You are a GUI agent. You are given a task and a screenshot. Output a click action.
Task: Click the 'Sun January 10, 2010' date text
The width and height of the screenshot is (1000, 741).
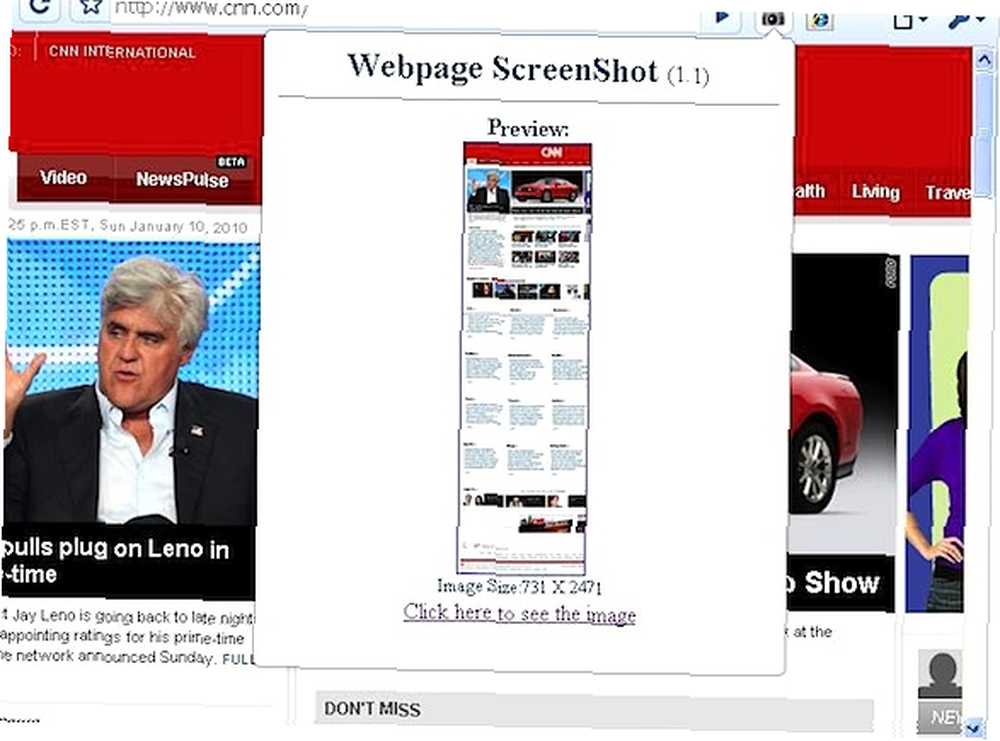(173, 227)
